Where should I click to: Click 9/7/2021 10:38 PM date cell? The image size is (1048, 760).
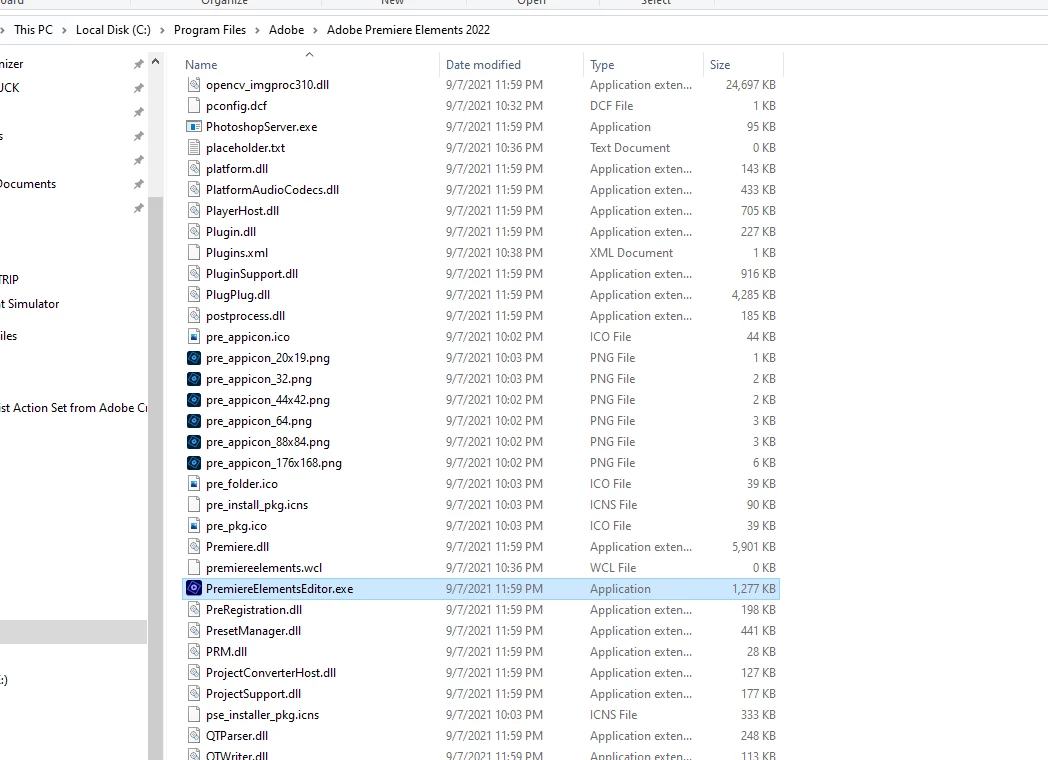click(494, 253)
